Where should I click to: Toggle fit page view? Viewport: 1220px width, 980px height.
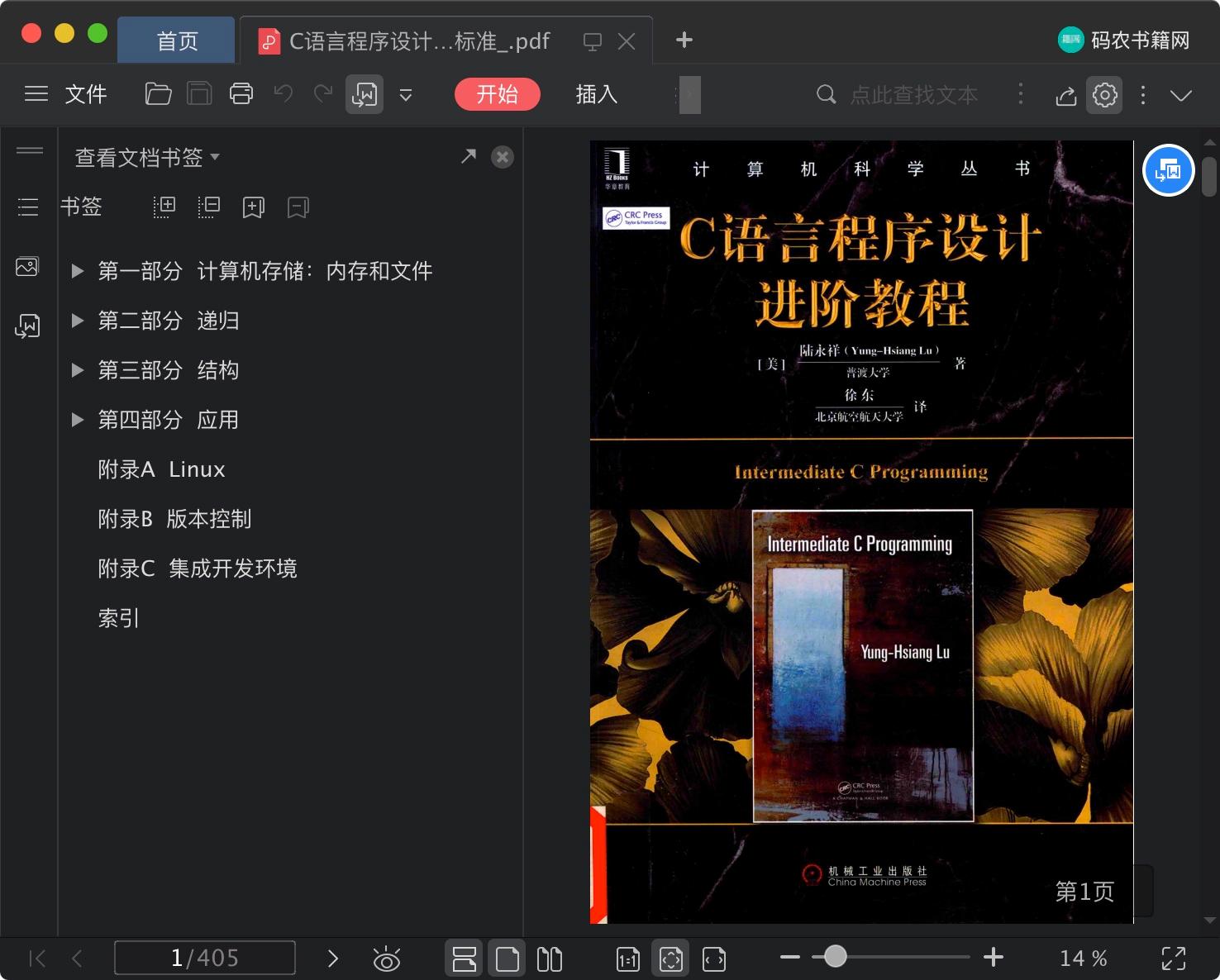pyautogui.click(x=671, y=959)
